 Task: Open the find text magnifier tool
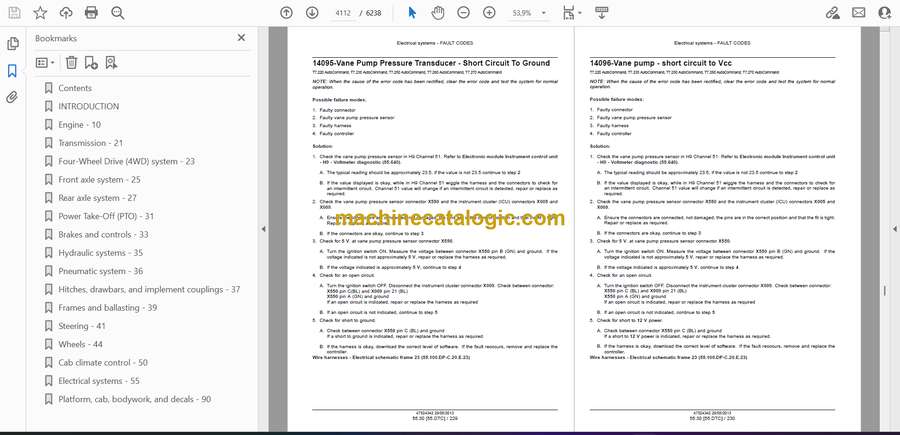118,13
